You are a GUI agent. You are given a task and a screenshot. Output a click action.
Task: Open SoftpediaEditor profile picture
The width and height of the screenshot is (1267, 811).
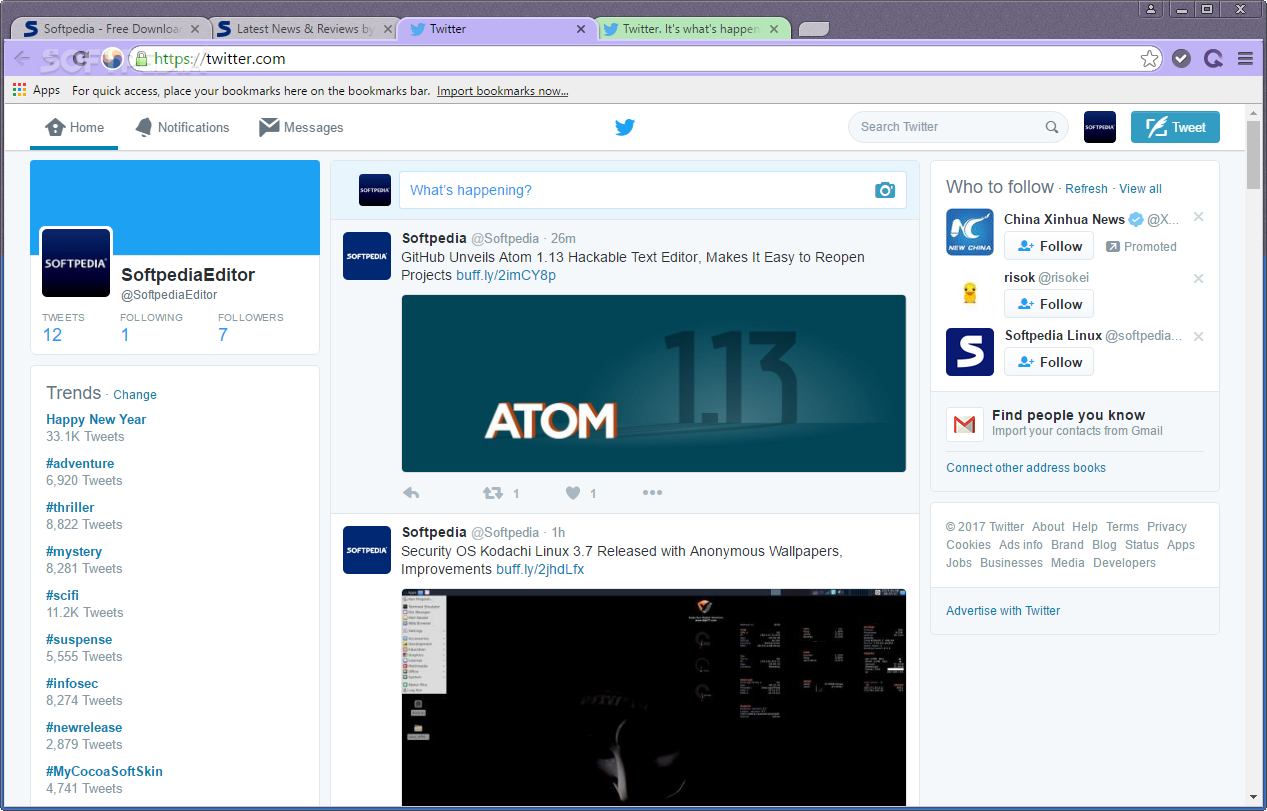(x=76, y=263)
